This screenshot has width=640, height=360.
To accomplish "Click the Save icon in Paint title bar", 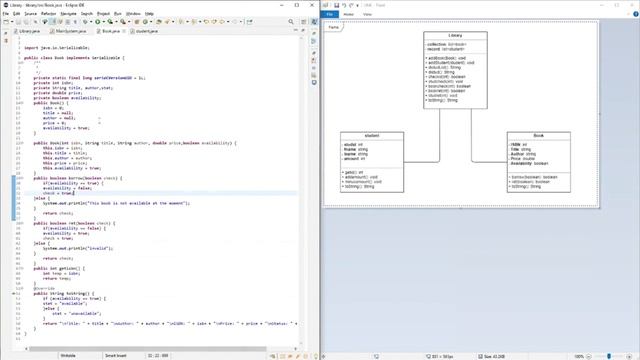I will [x=336, y=5].
